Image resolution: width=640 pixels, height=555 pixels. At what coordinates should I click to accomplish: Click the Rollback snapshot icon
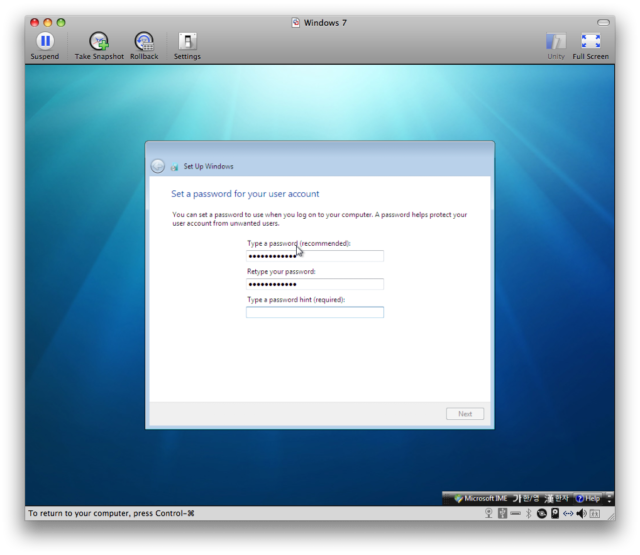click(144, 41)
